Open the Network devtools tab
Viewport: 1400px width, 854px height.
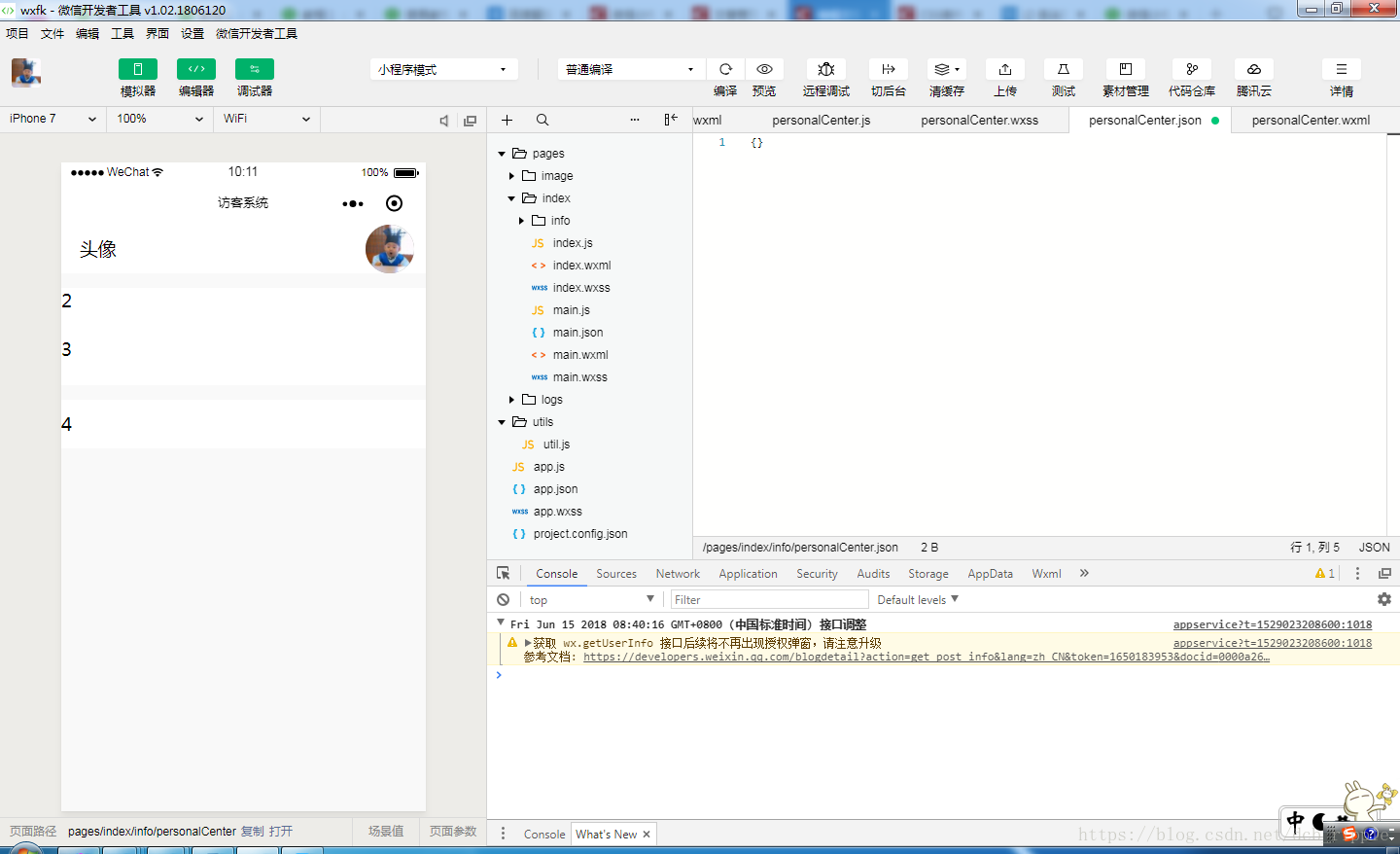678,574
